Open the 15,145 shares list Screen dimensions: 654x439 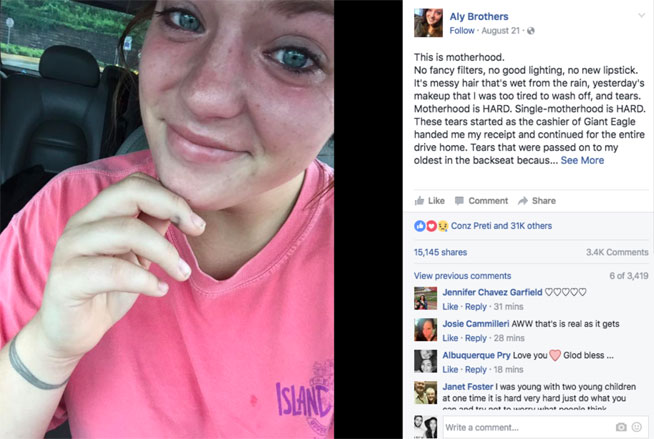pos(440,252)
